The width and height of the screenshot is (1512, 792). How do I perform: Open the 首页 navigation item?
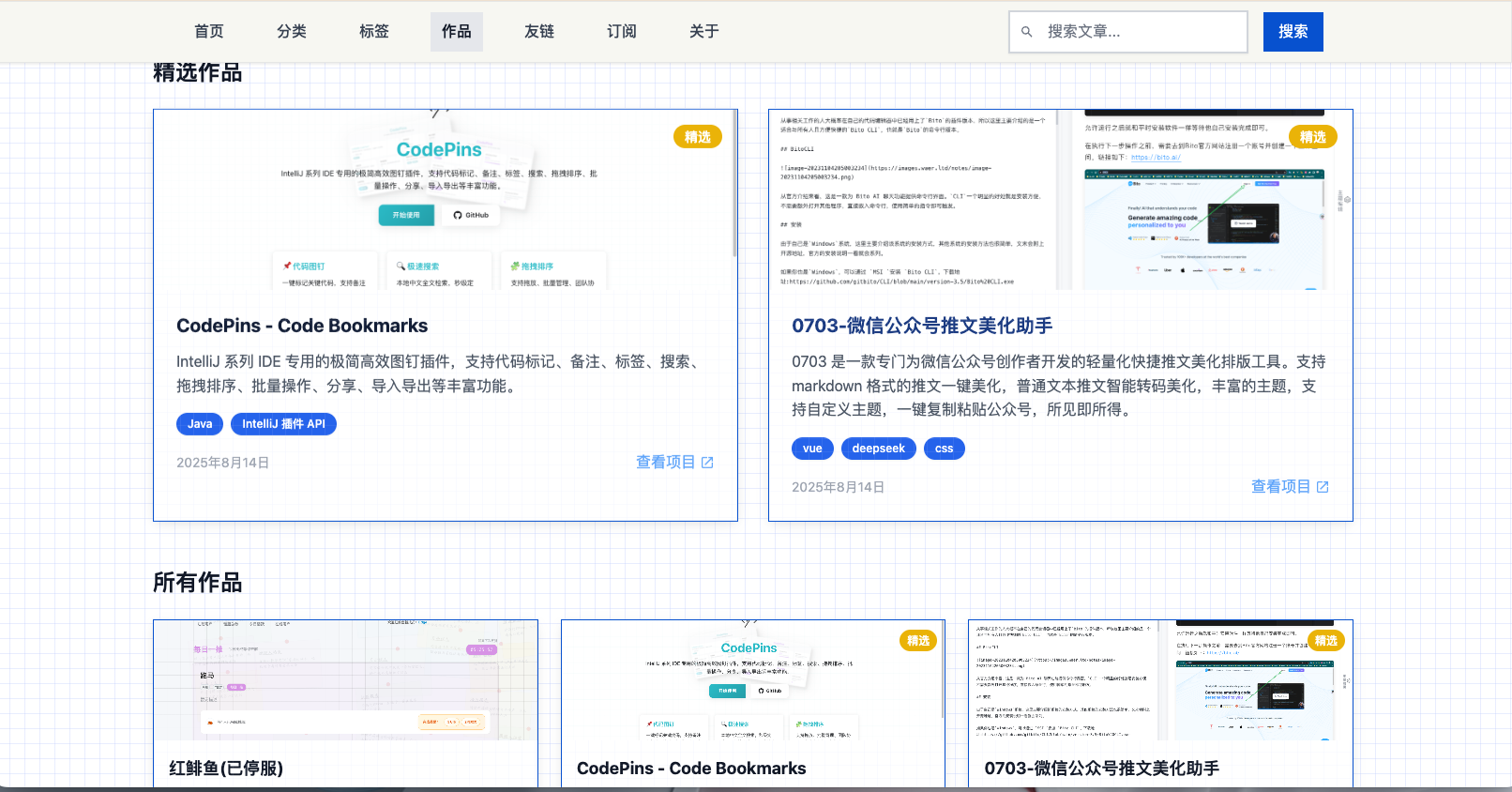pyautogui.click(x=209, y=32)
